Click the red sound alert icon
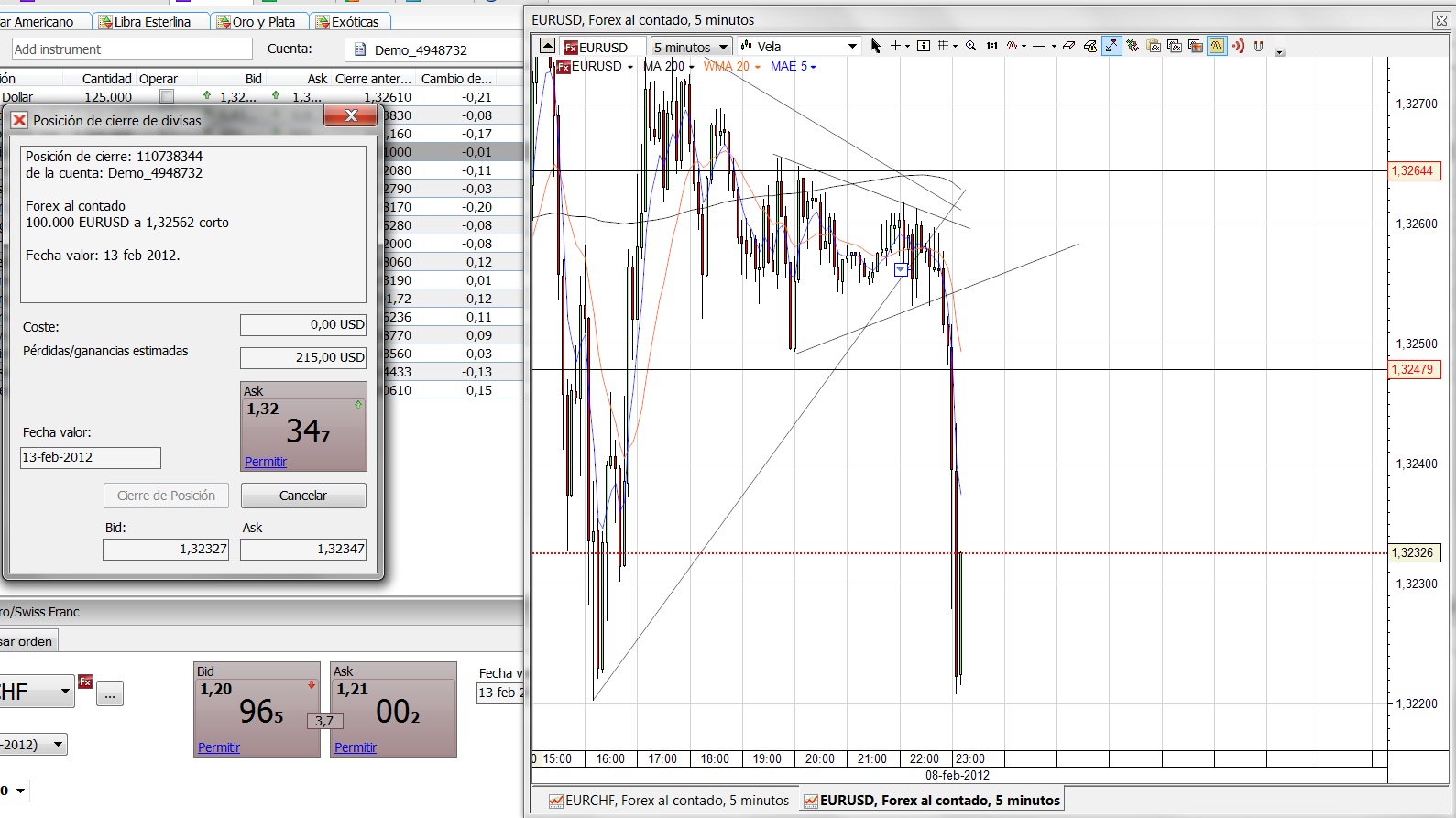 1238,46
